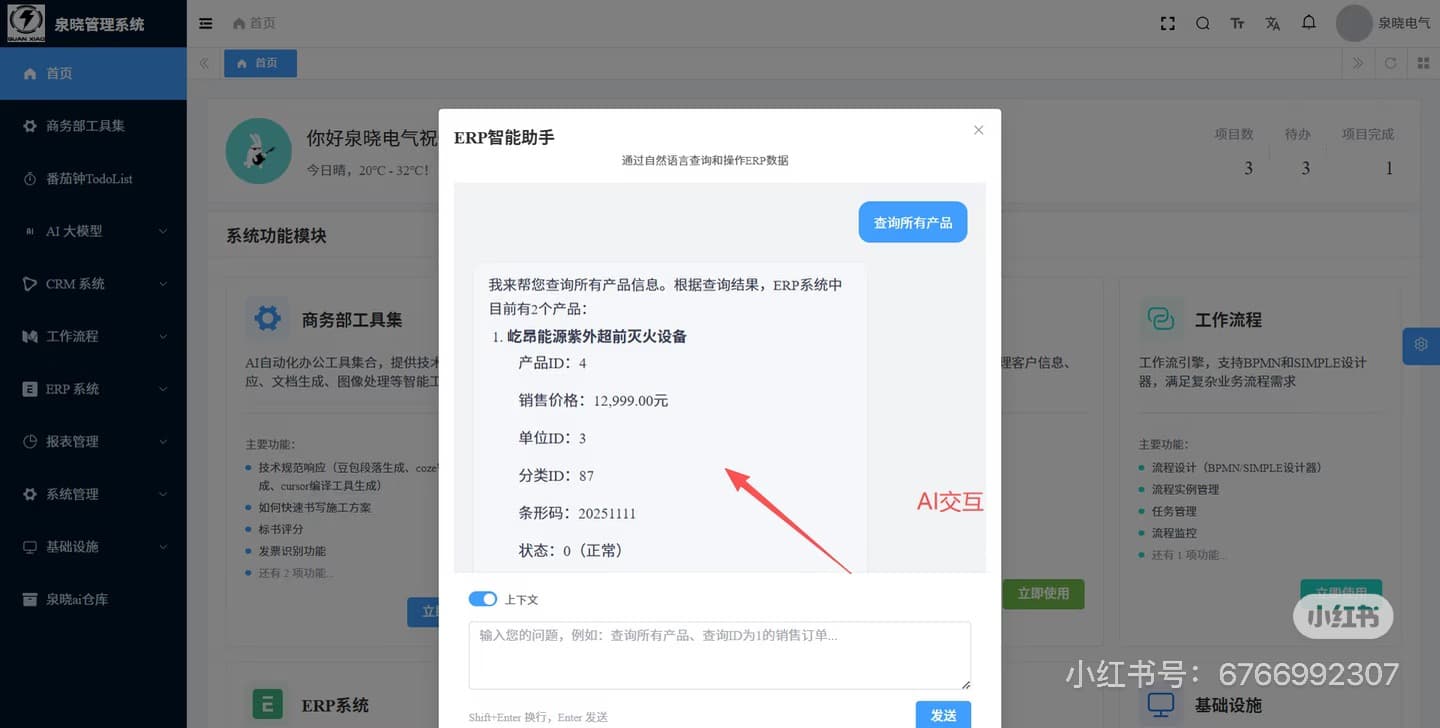Click into the question input textarea
This screenshot has height=728, width=1440.
point(720,655)
